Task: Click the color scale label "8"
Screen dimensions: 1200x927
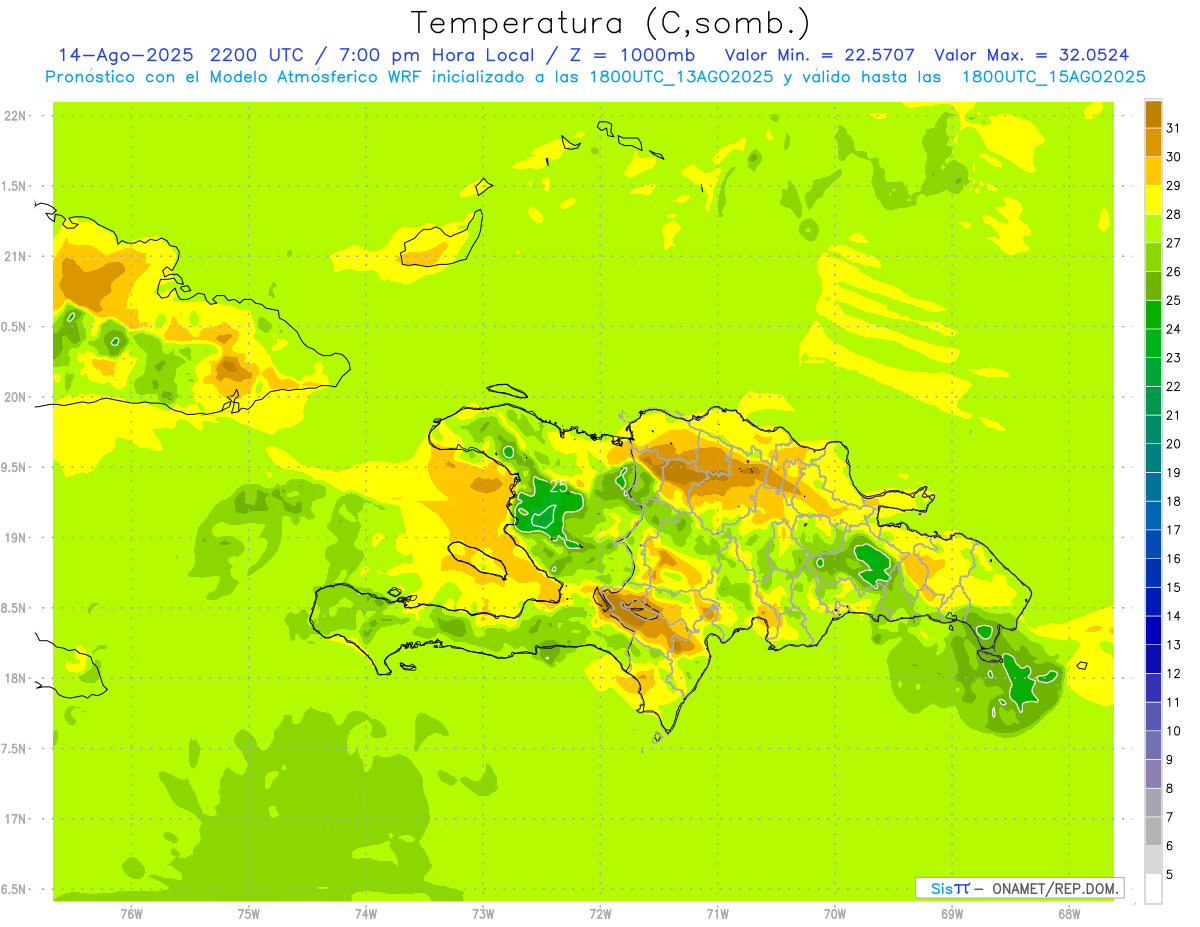Action: (x=1170, y=788)
